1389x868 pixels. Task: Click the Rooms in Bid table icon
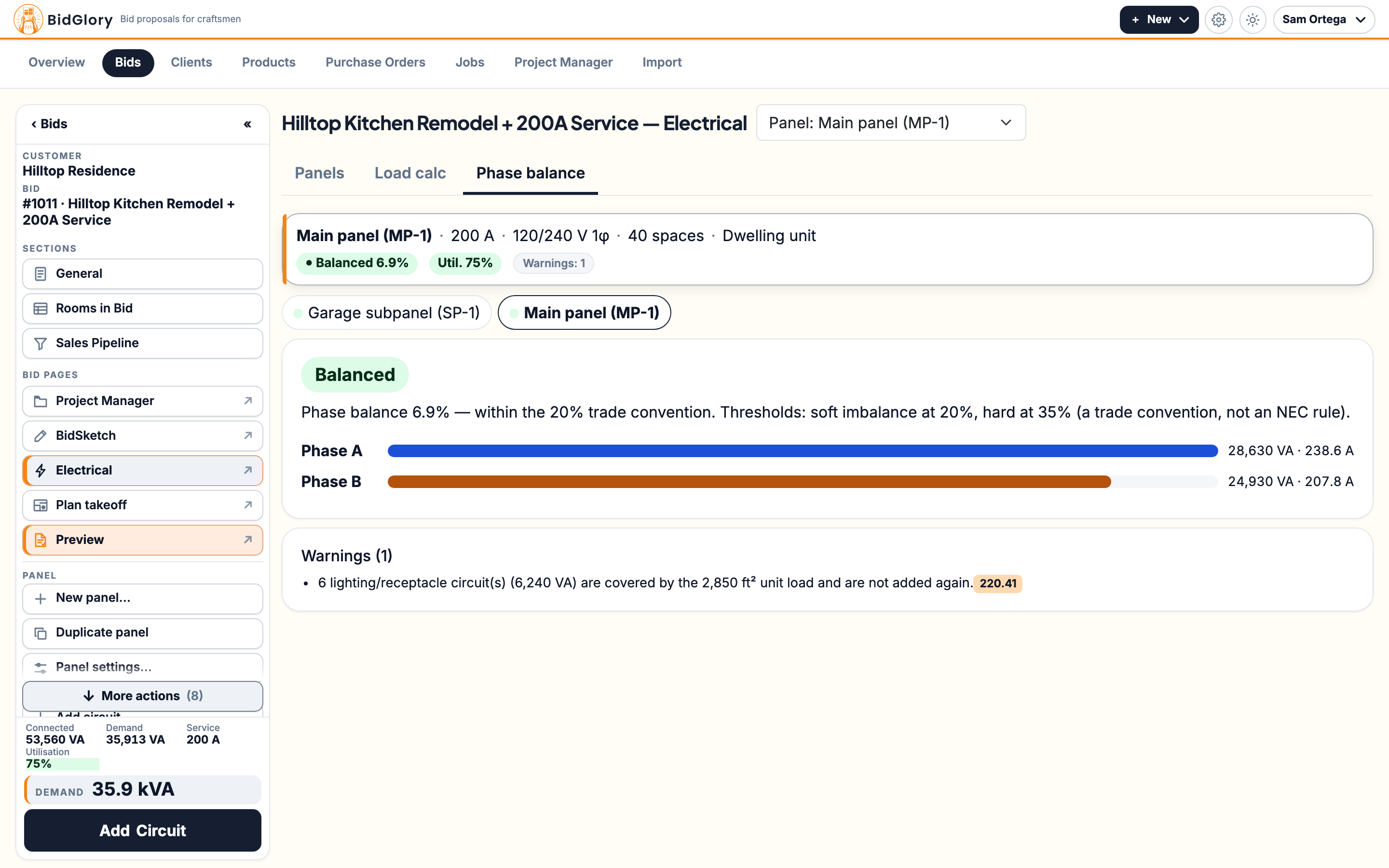(40, 309)
